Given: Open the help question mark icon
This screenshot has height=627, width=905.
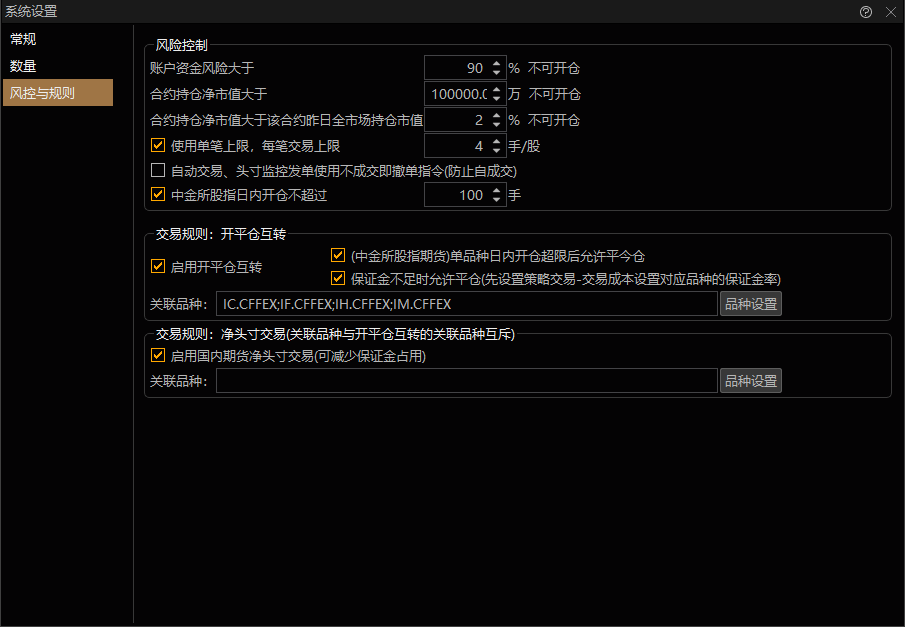Looking at the screenshot, I should tap(865, 12).
